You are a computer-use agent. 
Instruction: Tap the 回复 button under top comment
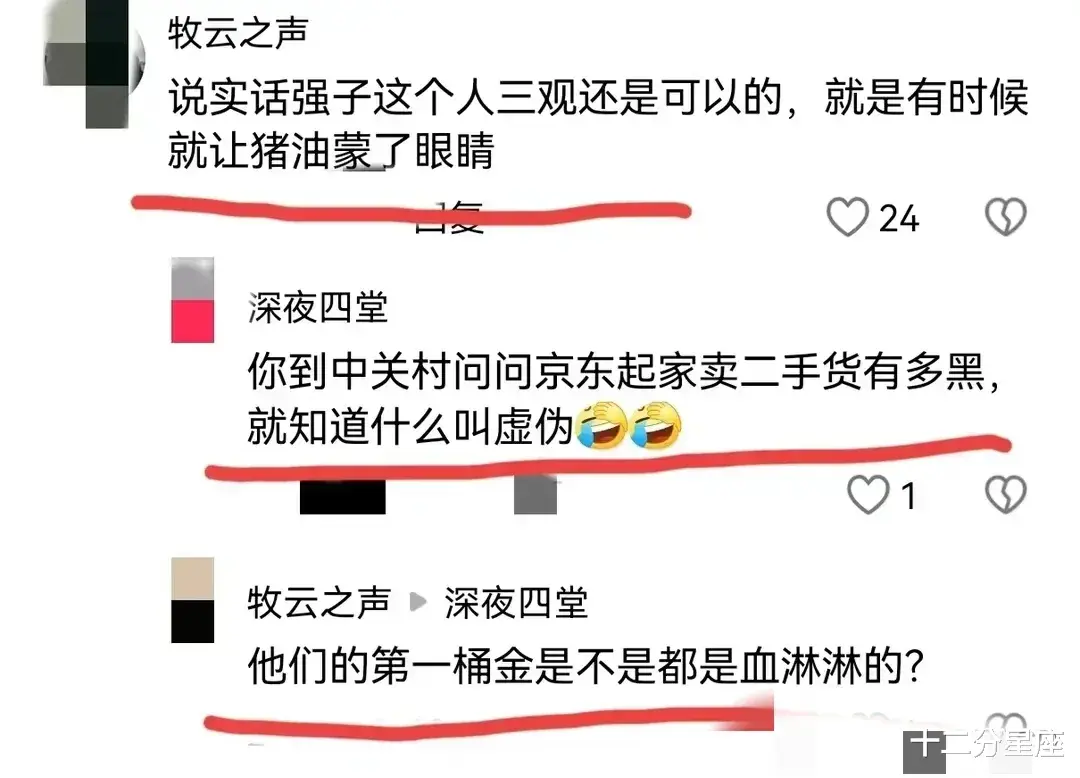tap(449, 218)
